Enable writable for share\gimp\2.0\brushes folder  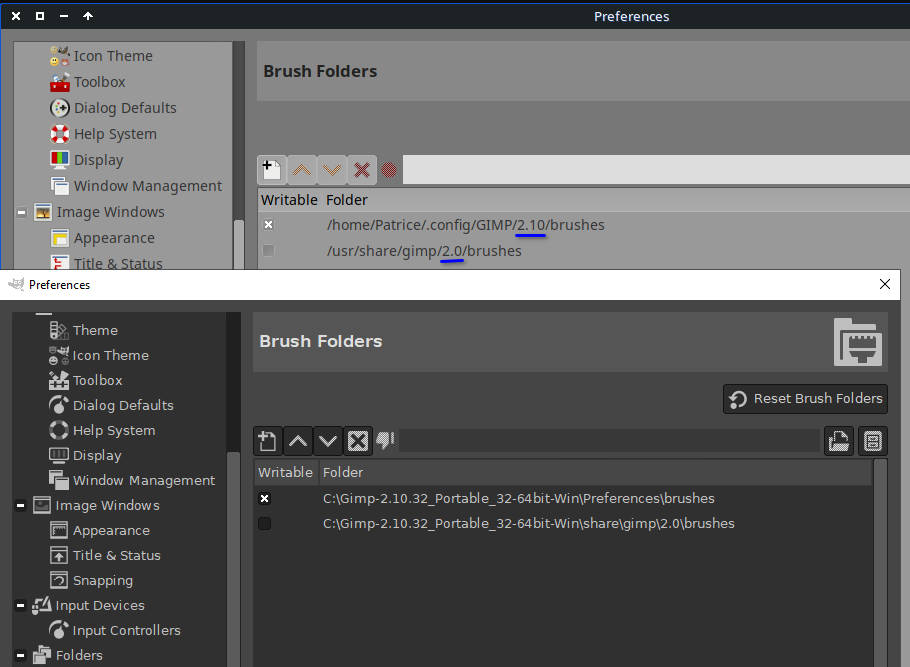pos(265,524)
